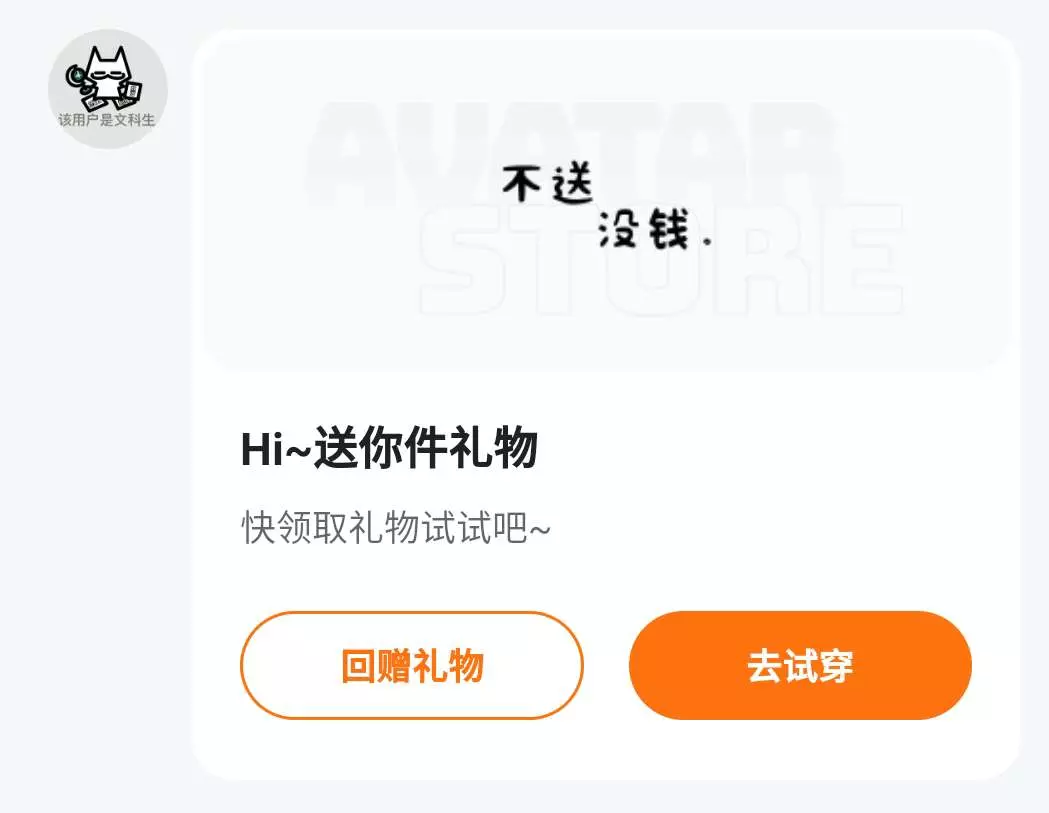Tap the 不送 handwritten text

pyautogui.click(x=548, y=184)
